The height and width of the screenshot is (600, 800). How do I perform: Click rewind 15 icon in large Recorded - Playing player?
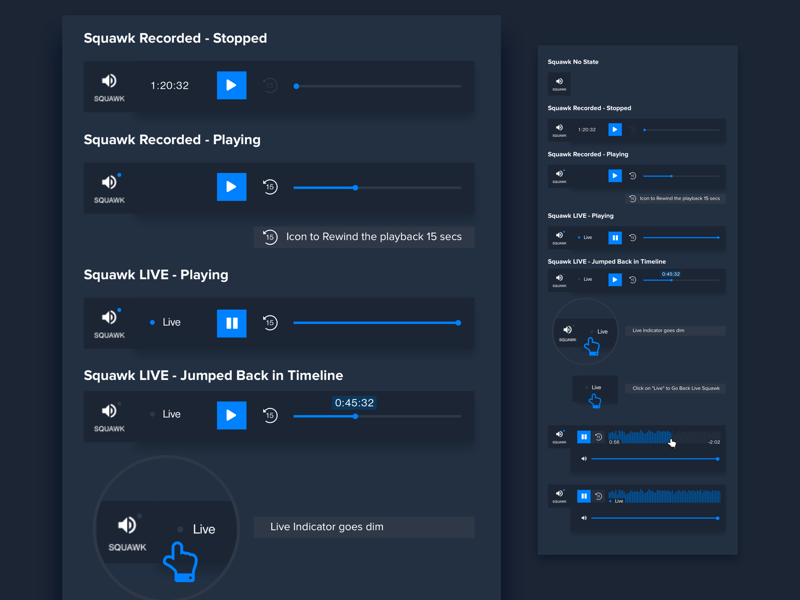point(270,187)
